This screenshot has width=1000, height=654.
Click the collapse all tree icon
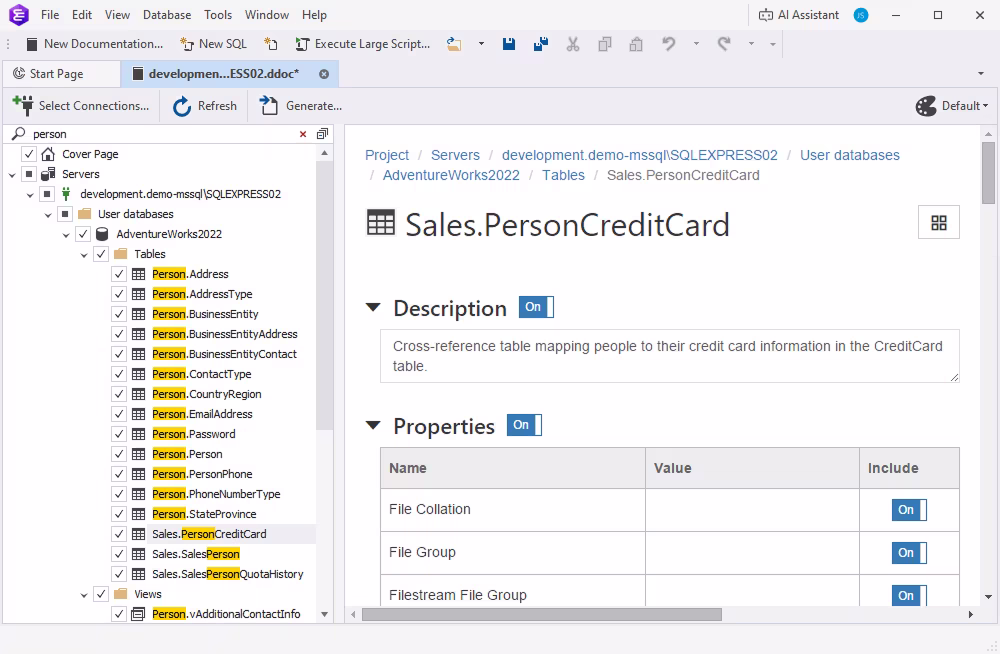tap(322, 134)
